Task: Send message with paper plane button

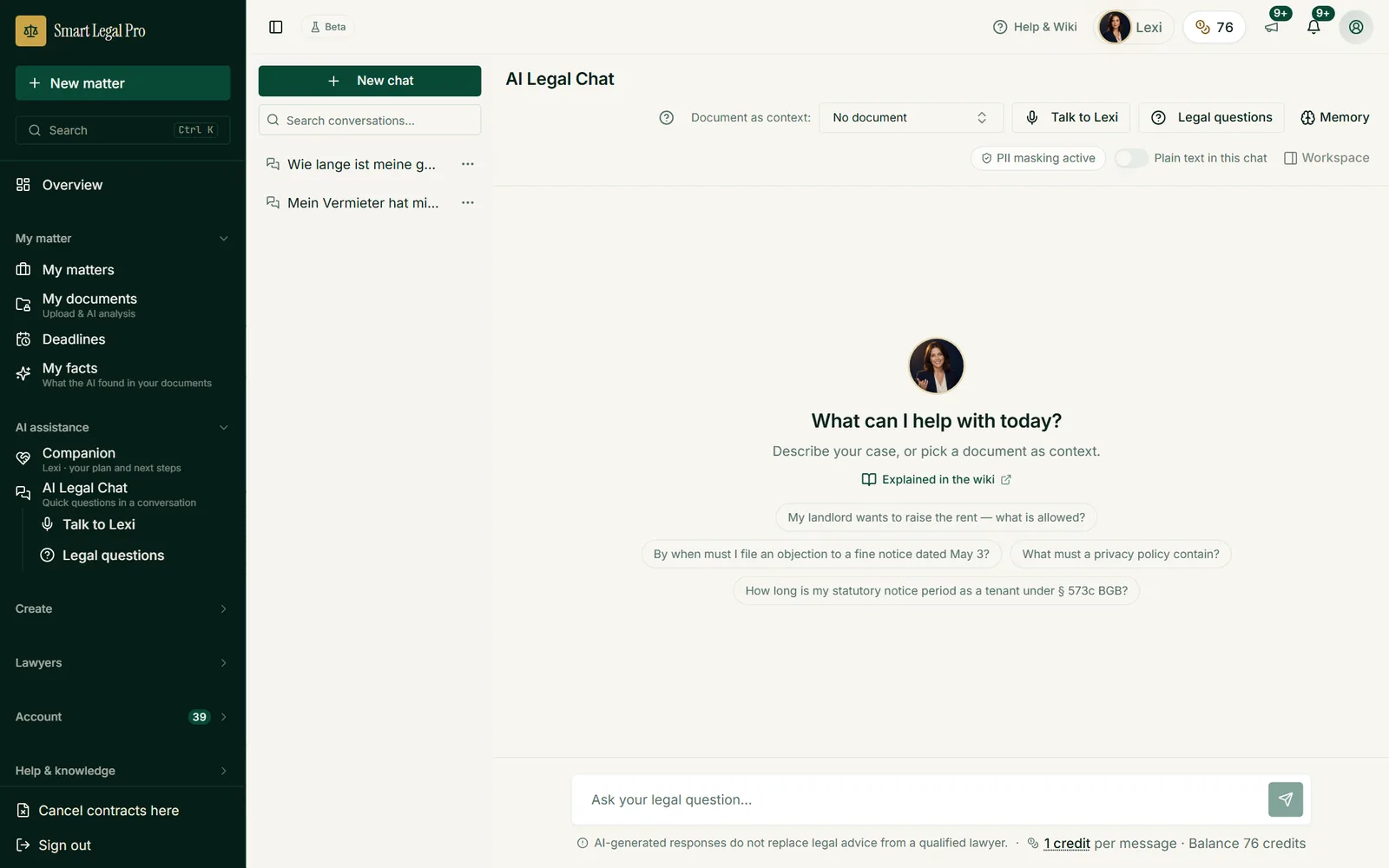Action: coord(1285,799)
